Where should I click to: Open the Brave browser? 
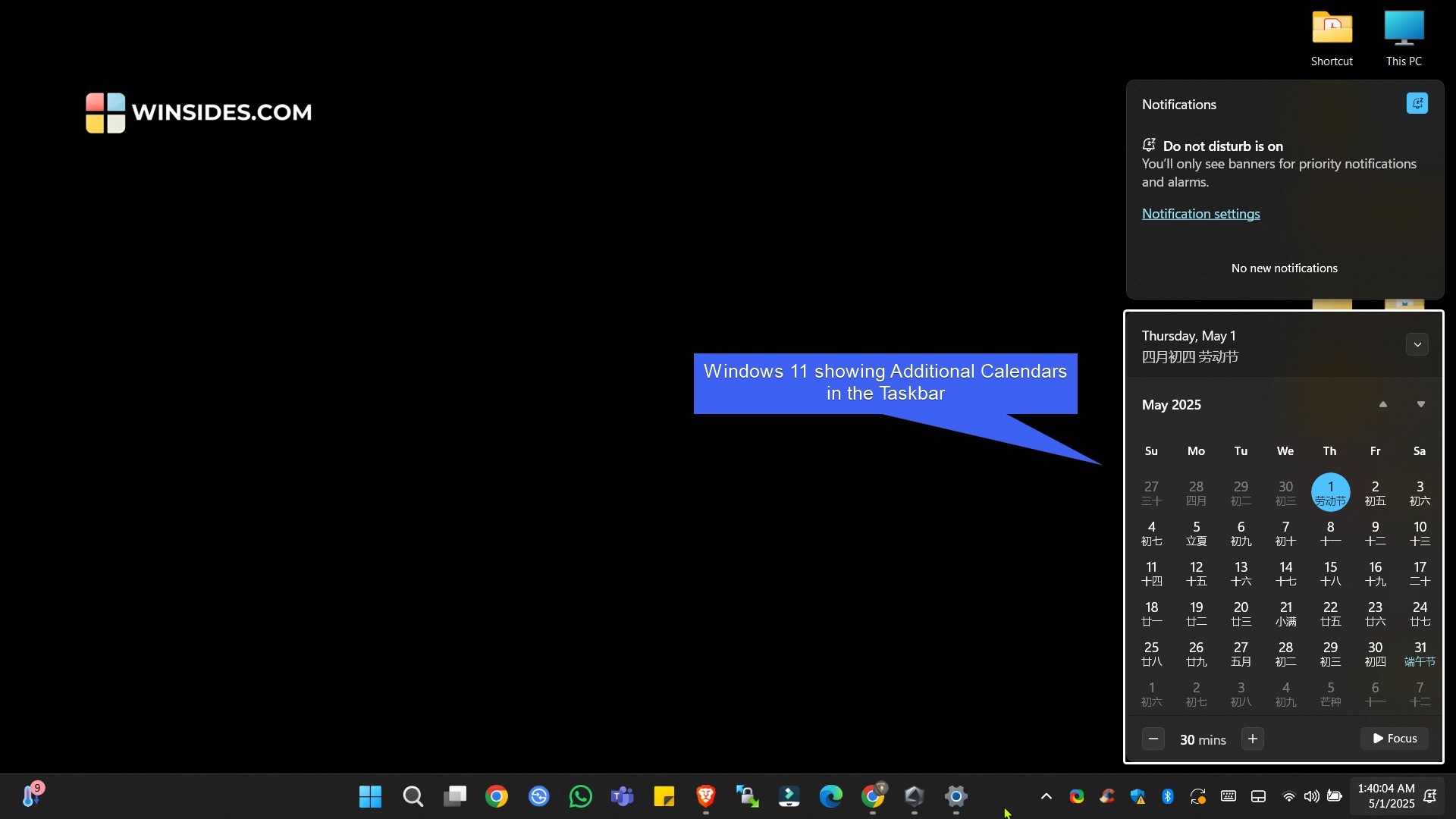click(706, 796)
